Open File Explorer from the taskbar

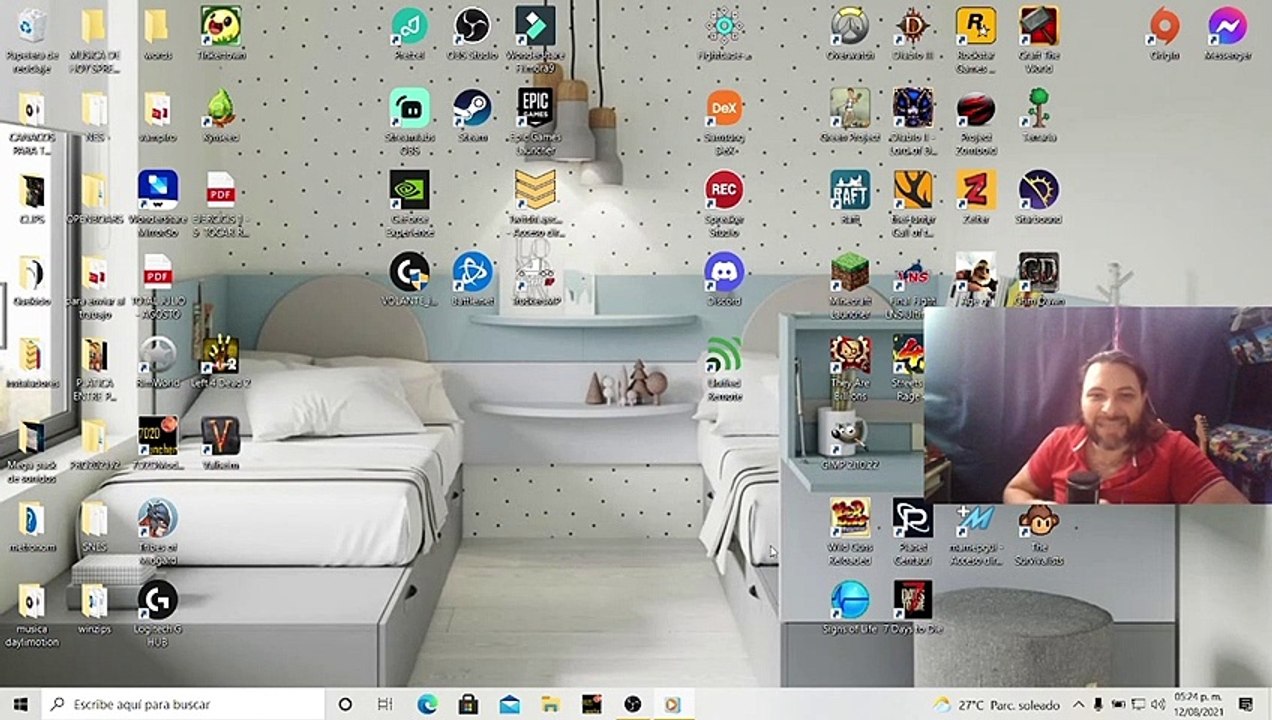click(x=550, y=704)
